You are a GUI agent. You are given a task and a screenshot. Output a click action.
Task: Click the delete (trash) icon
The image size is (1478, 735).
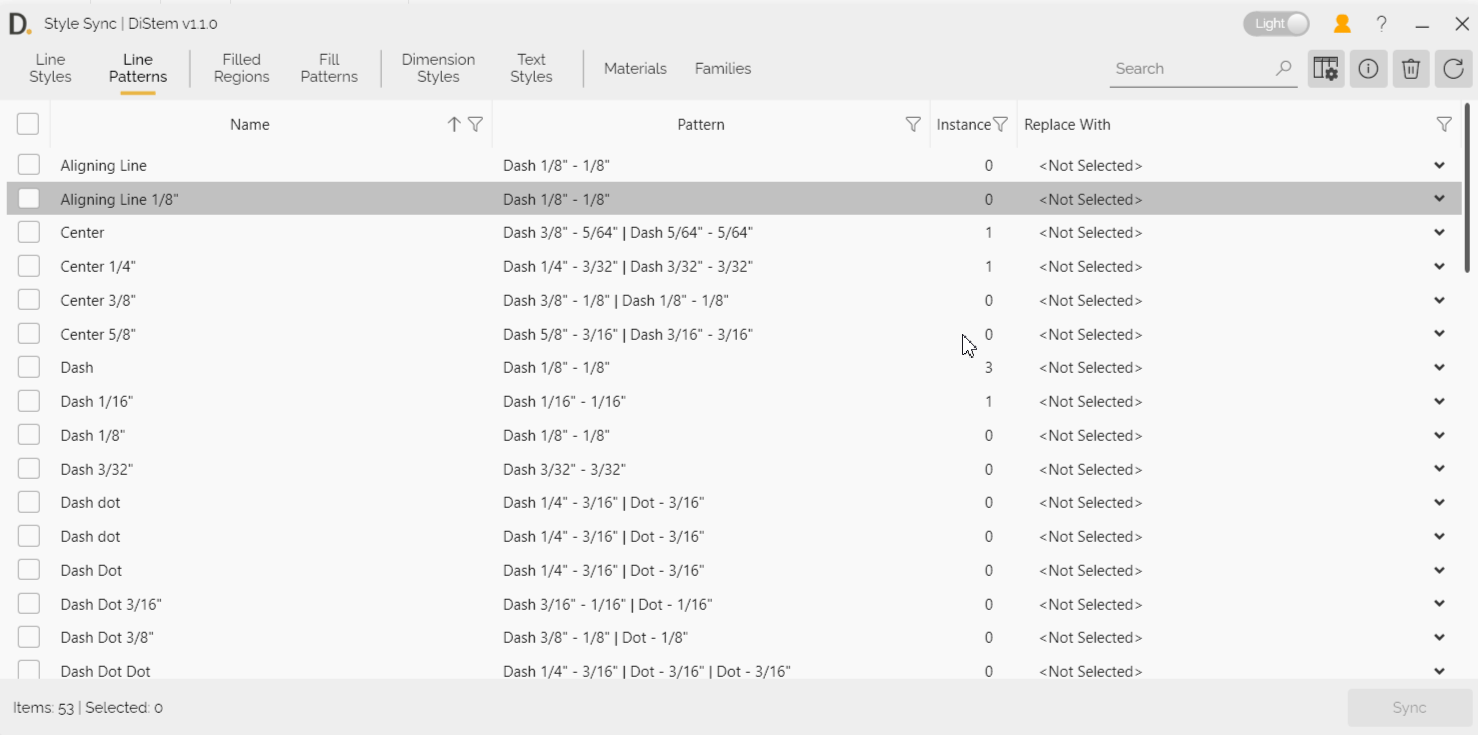(x=1410, y=68)
